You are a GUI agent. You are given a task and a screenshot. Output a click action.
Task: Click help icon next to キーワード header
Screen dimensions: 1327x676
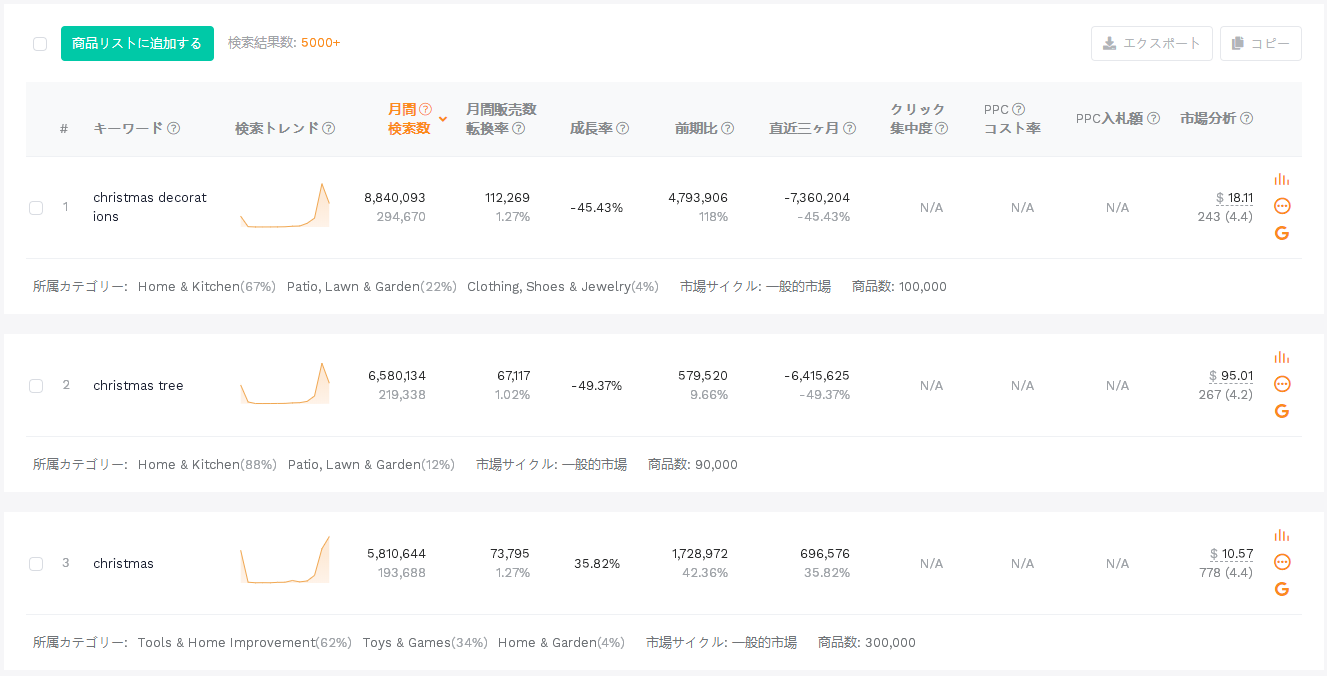pyautogui.click(x=174, y=128)
